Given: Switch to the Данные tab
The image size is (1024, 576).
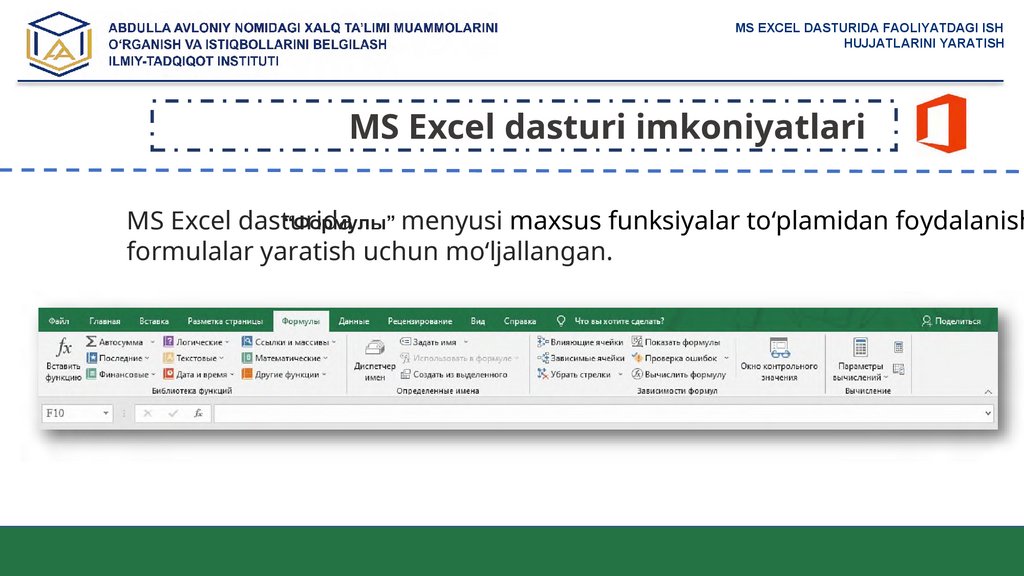Looking at the screenshot, I should point(354,321).
